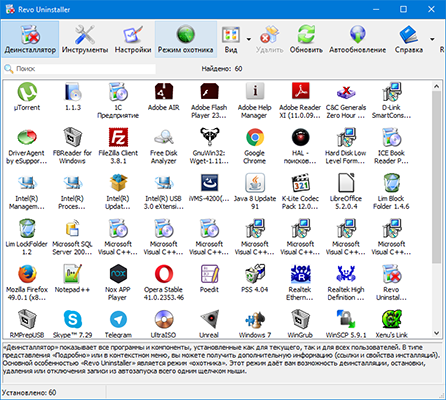Screen dimensions: 446x400
Task: Select the GnuWin32 Wget icon
Action: 209,137
